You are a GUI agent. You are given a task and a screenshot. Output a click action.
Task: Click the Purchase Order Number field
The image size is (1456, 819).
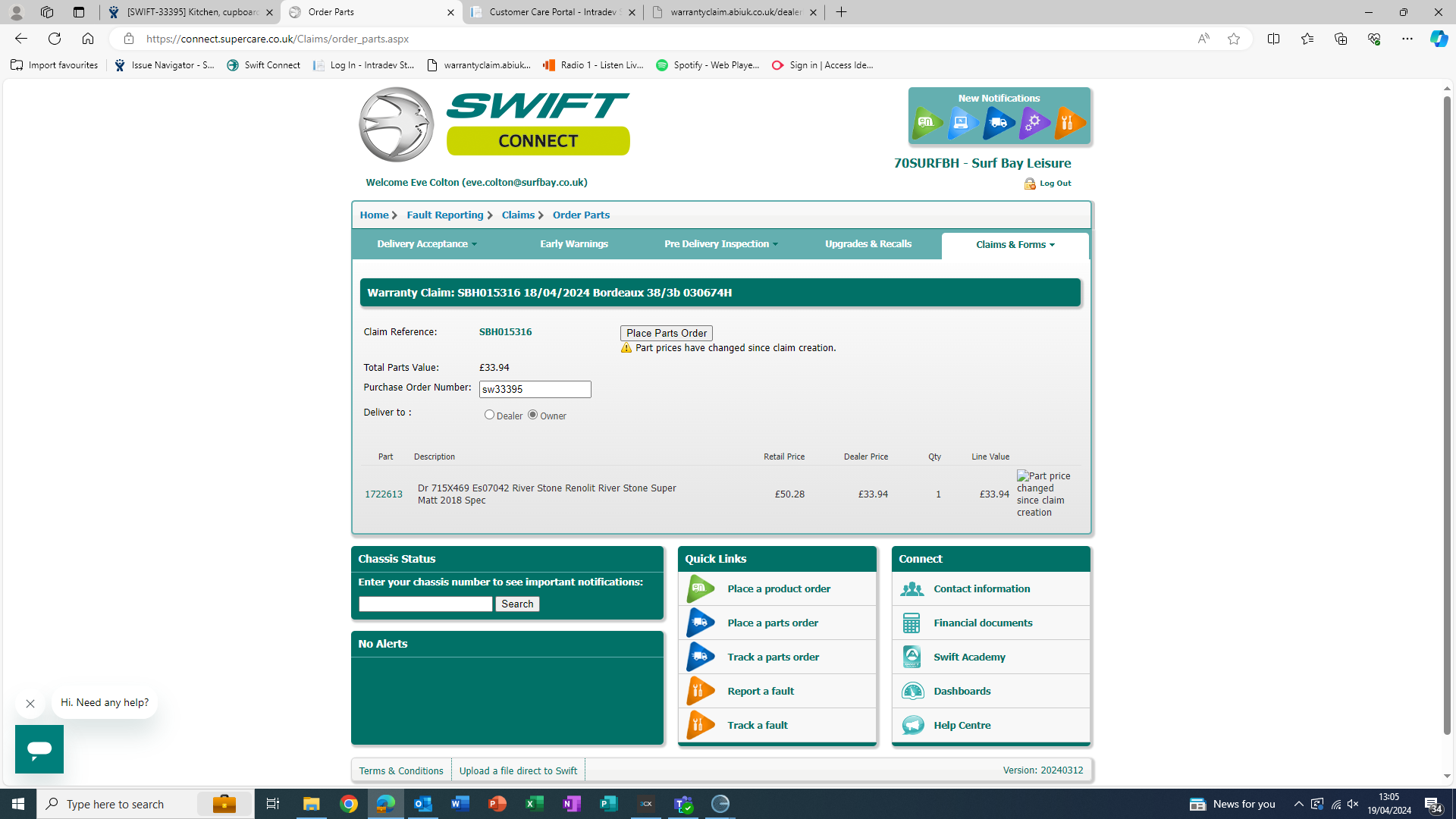click(x=535, y=389)
